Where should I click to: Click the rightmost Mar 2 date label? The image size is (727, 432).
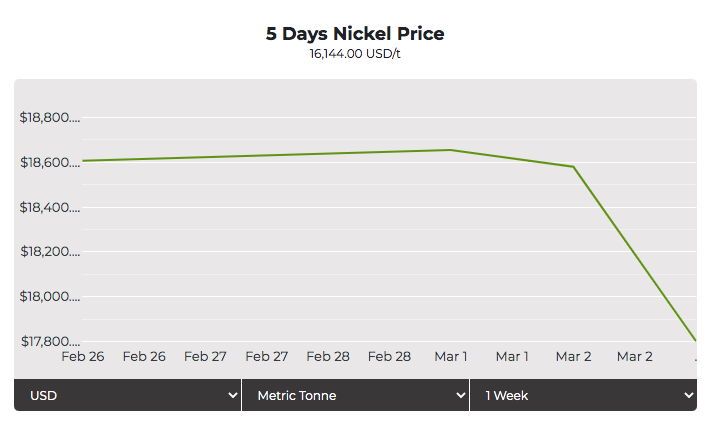point(635,356)
